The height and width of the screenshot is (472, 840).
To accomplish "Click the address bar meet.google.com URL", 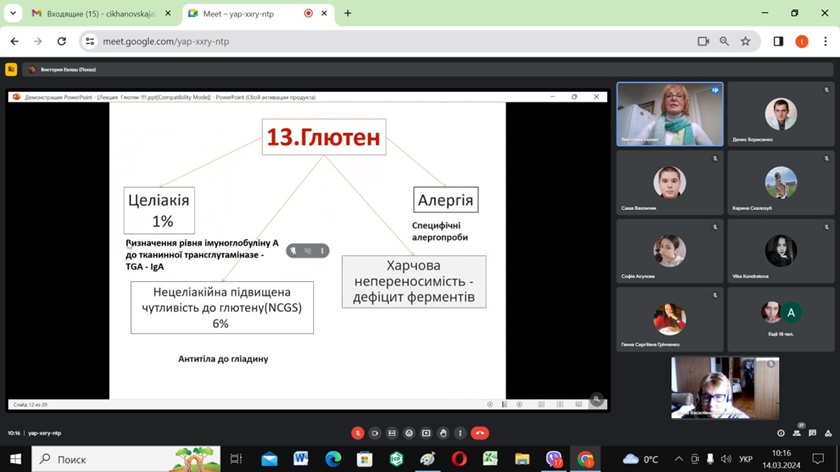I will (x=166, y=41).
